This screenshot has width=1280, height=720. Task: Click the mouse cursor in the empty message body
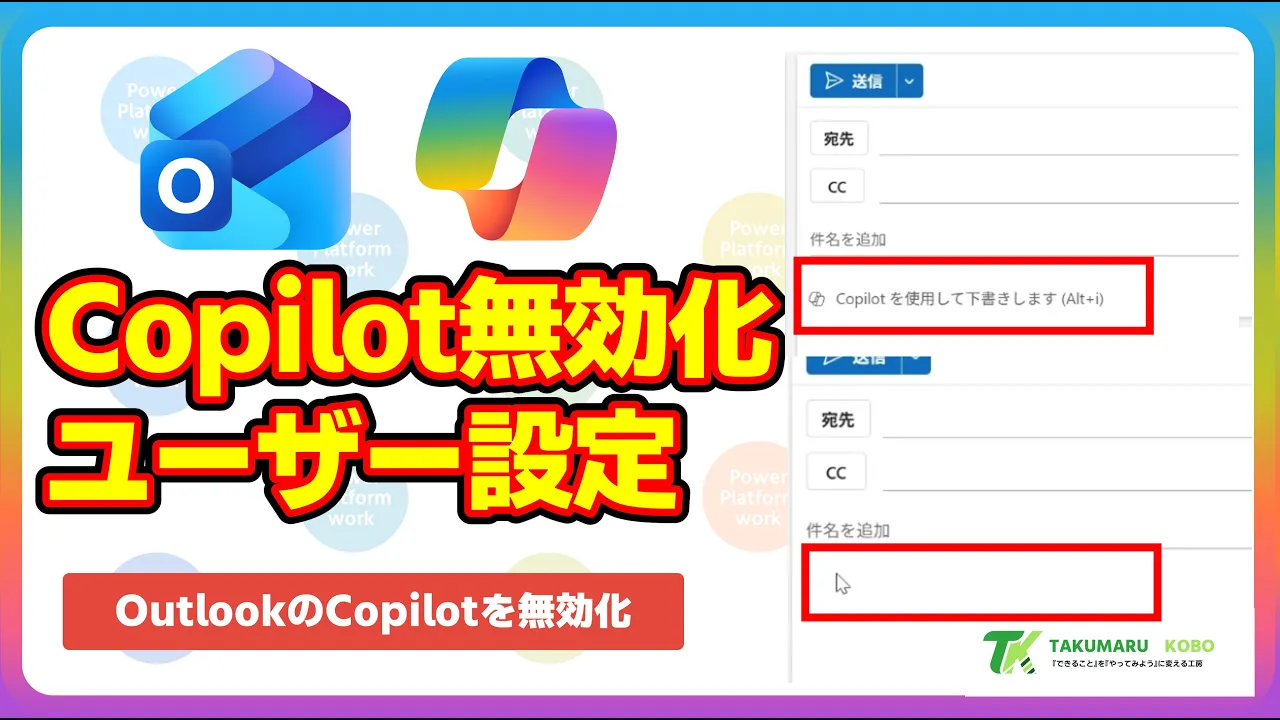842,583
